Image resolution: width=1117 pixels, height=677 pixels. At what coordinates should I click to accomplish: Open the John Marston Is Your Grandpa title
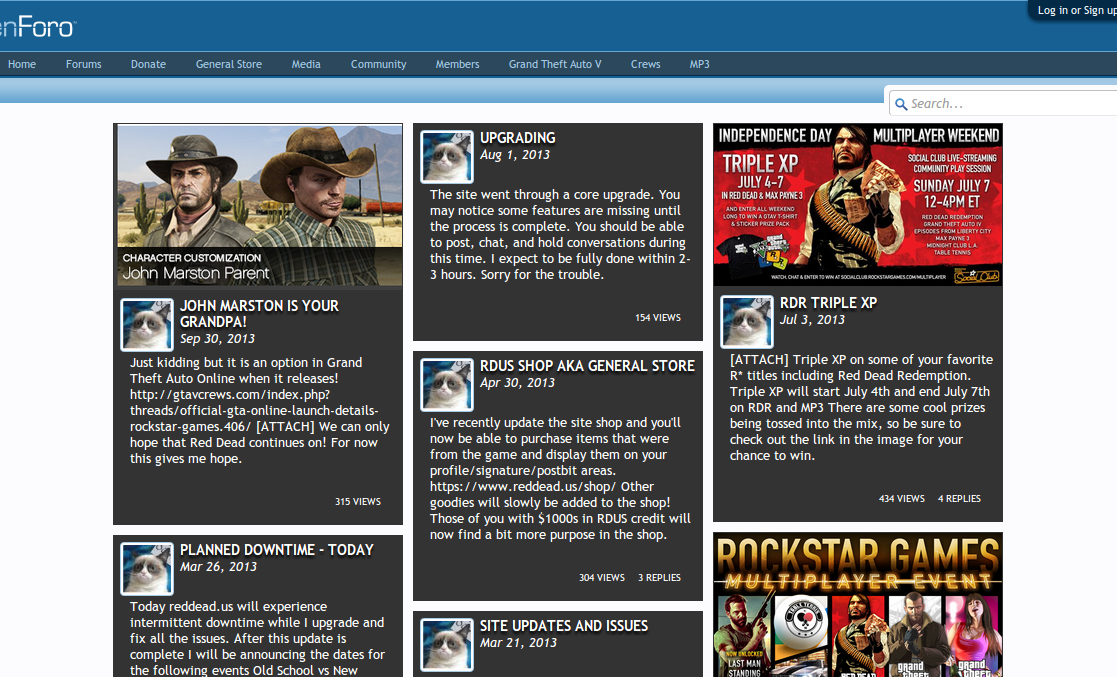tap(259, 314)
